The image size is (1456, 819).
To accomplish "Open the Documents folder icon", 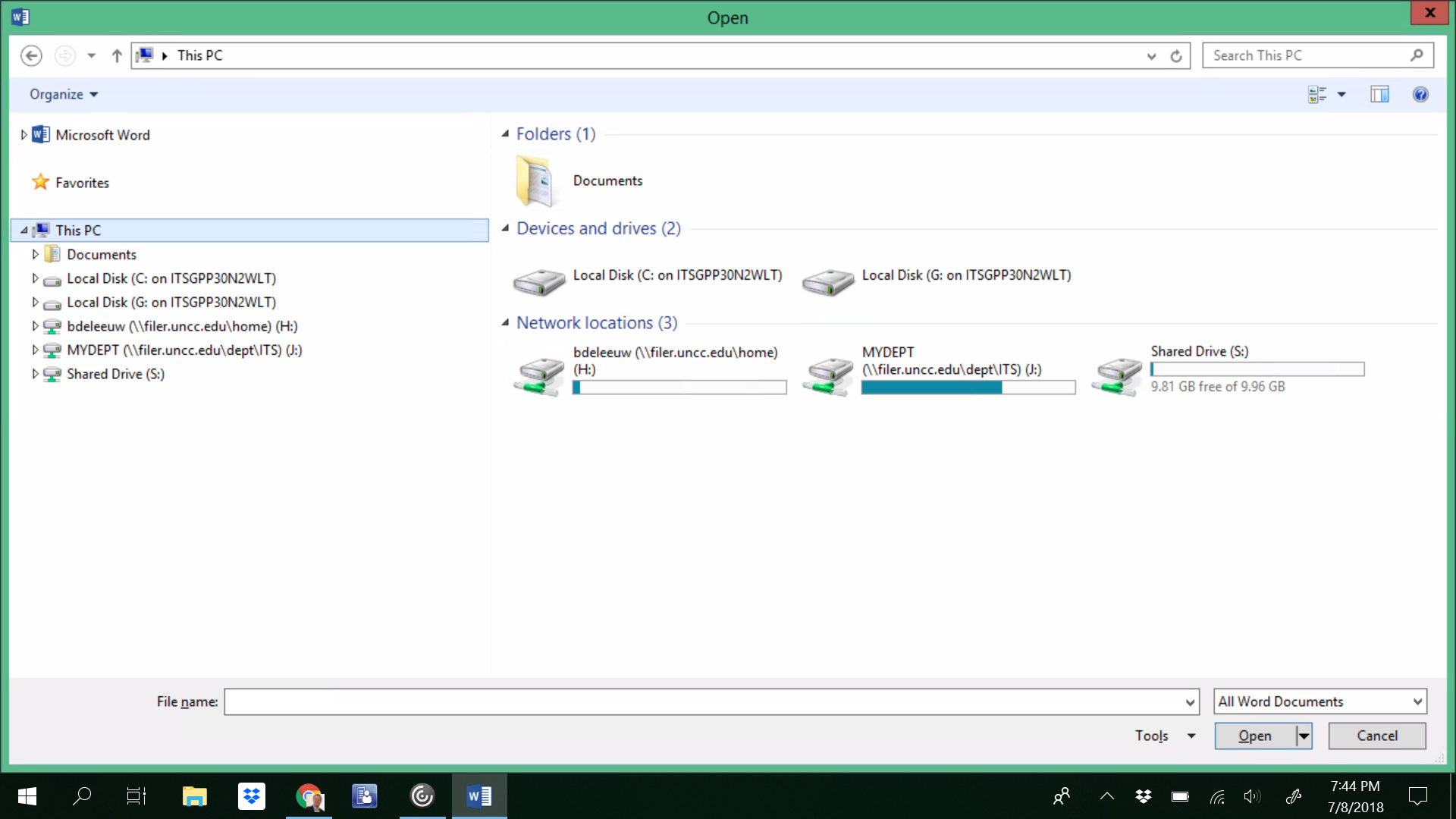I will coord(535,180).
